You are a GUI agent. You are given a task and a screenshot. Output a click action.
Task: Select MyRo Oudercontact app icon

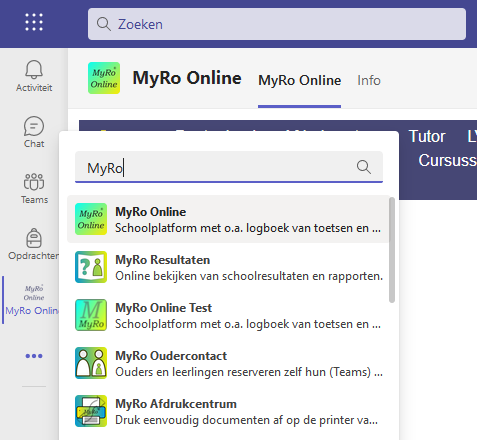coord(91,363)
